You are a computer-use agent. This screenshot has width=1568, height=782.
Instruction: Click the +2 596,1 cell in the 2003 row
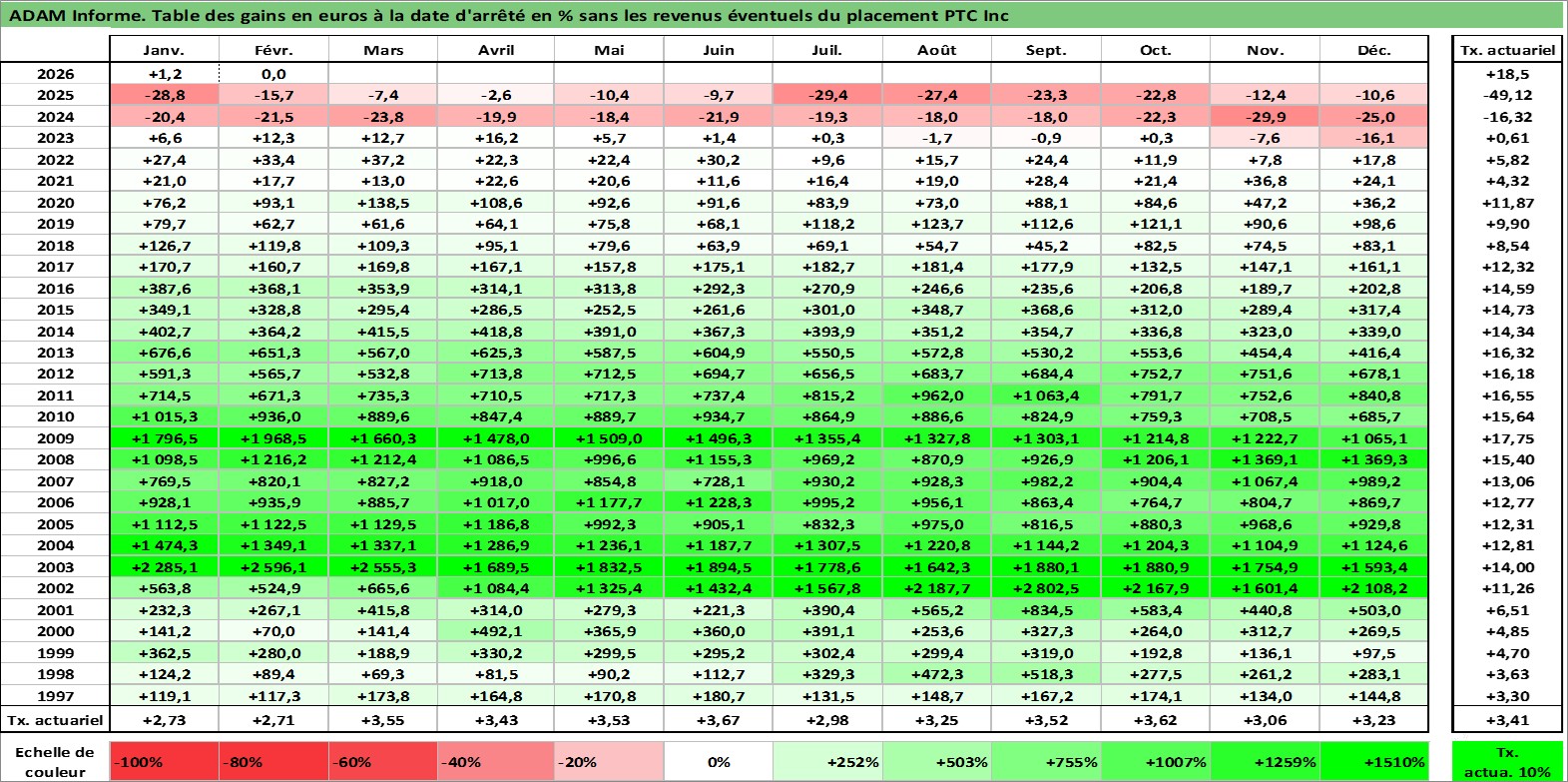point(273,567)
